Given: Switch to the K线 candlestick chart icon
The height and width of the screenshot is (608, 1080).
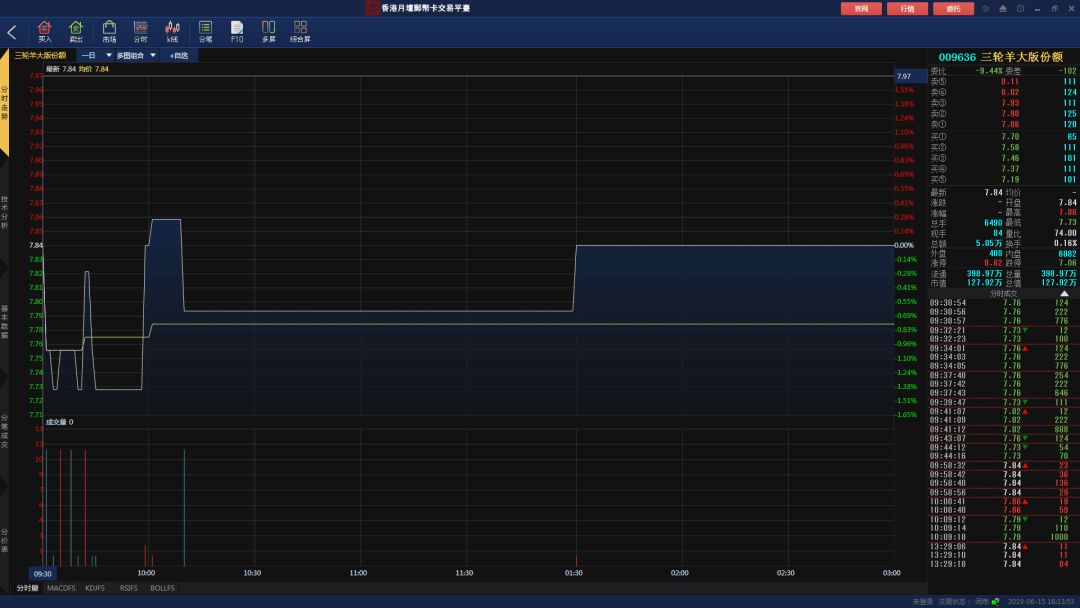Looking at the screenshot, I should click(172, 32).
